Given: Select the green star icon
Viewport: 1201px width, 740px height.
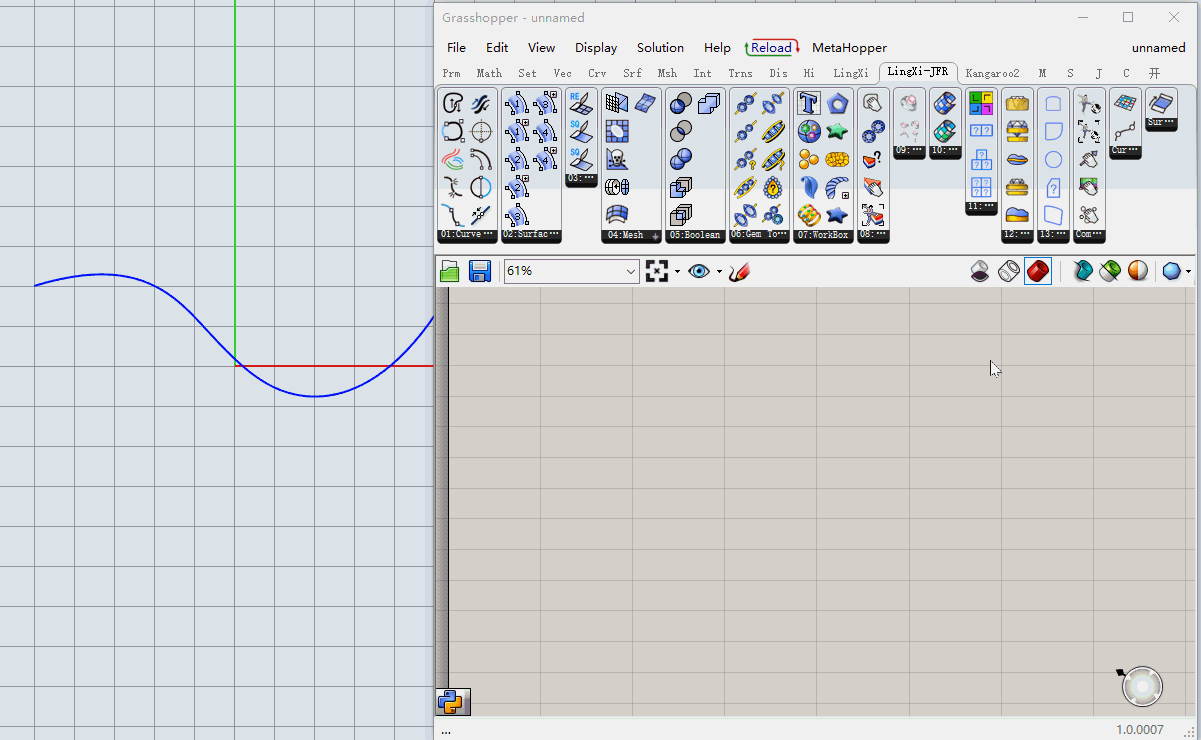Looking at the screenshot, I should pyautogui.click(x=837, y=131).
